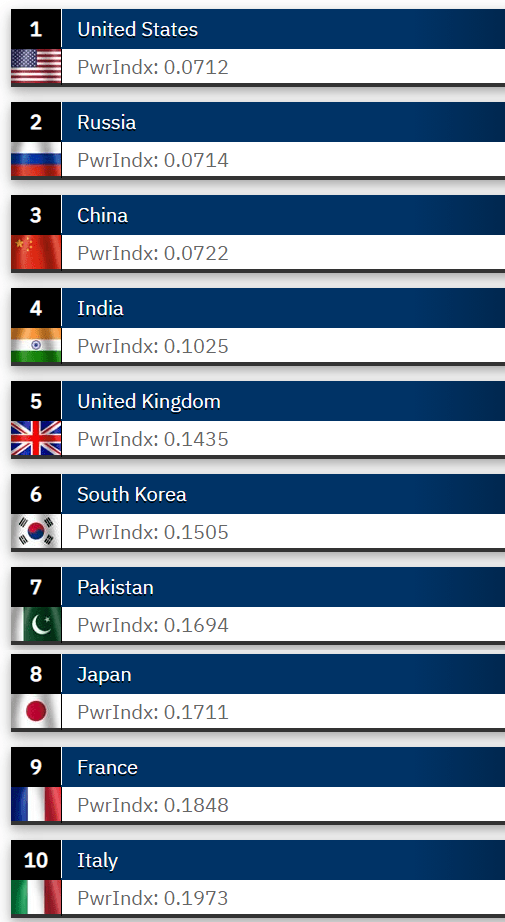Click the Italy flag image

coord(36,897)
